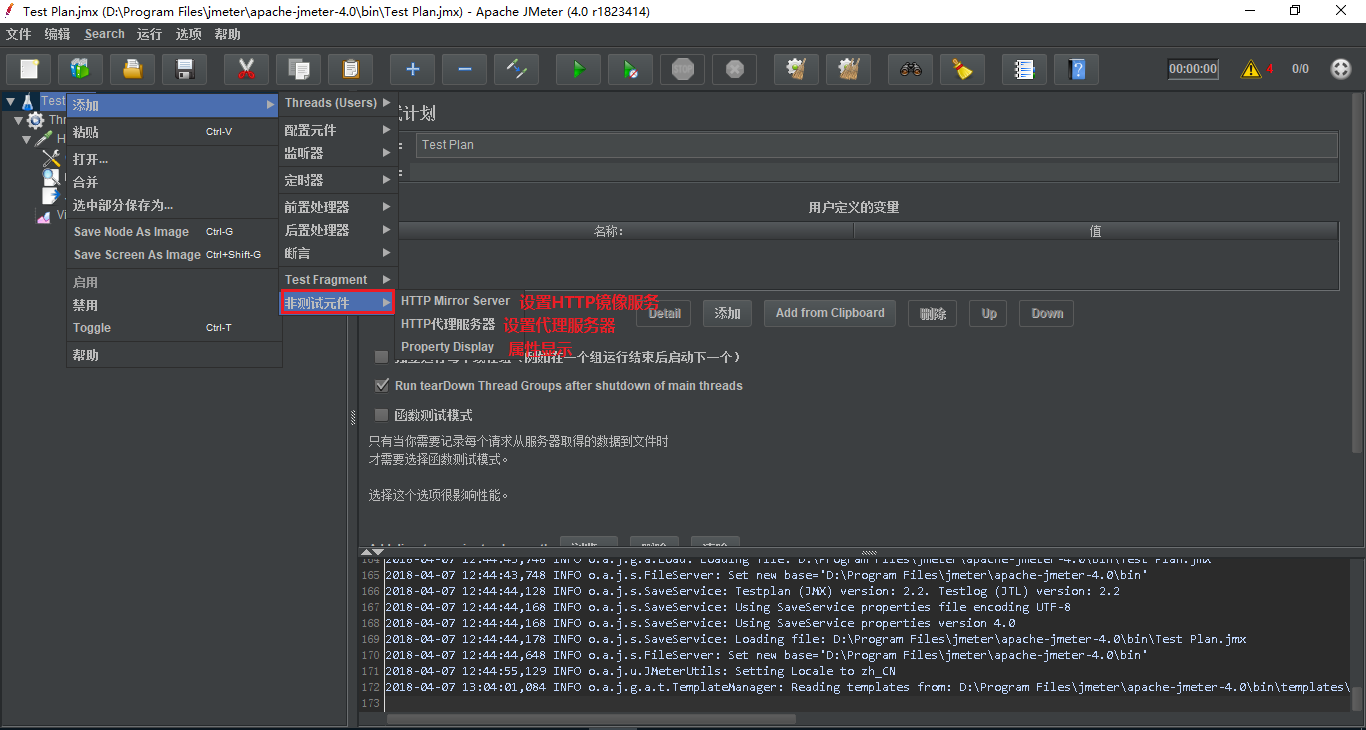Open Search with binoculars icon
This screenshot has height=730, width=1366.
[911, 69]
